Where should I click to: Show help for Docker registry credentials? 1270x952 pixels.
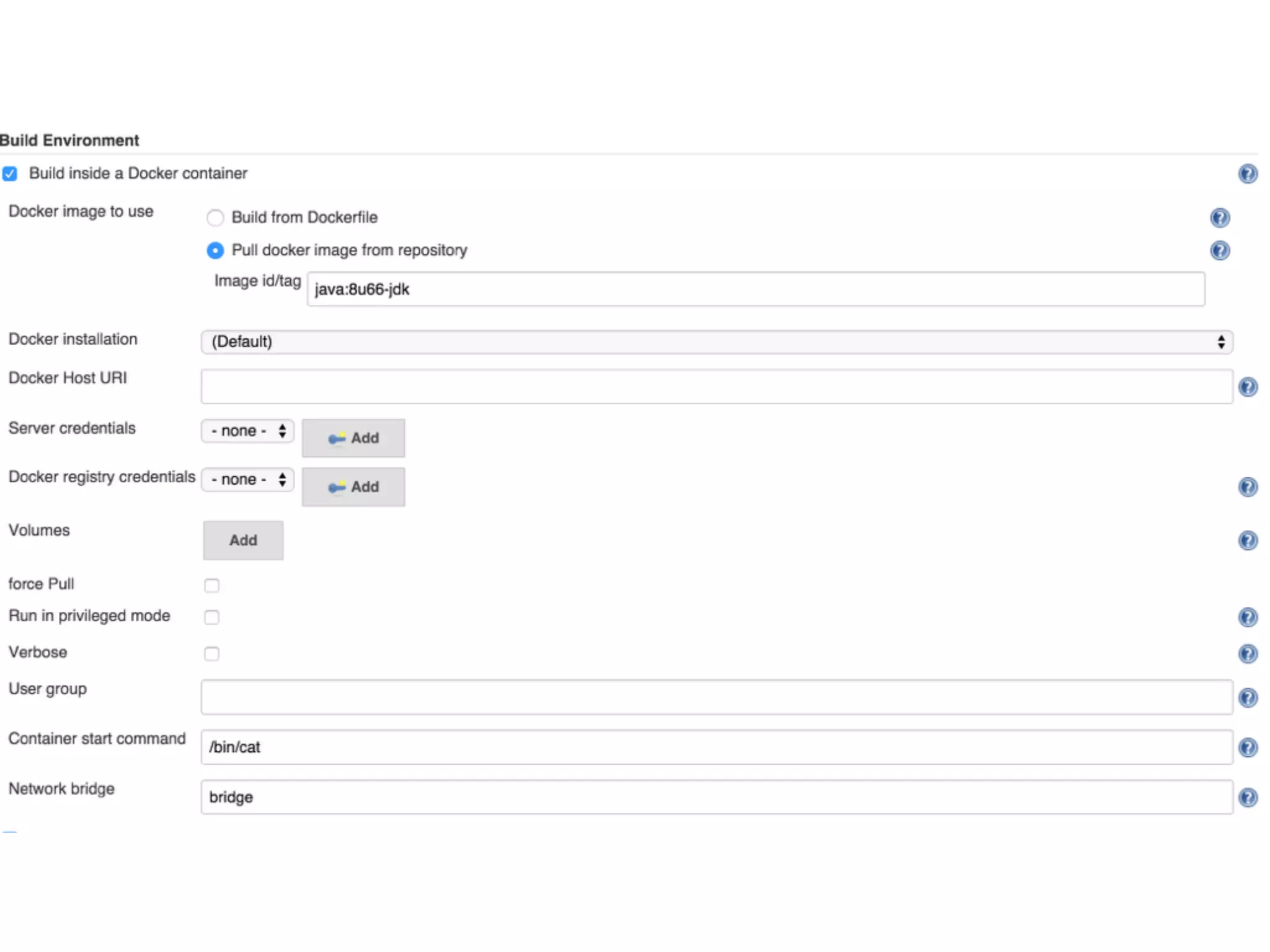coord(1247,487)
